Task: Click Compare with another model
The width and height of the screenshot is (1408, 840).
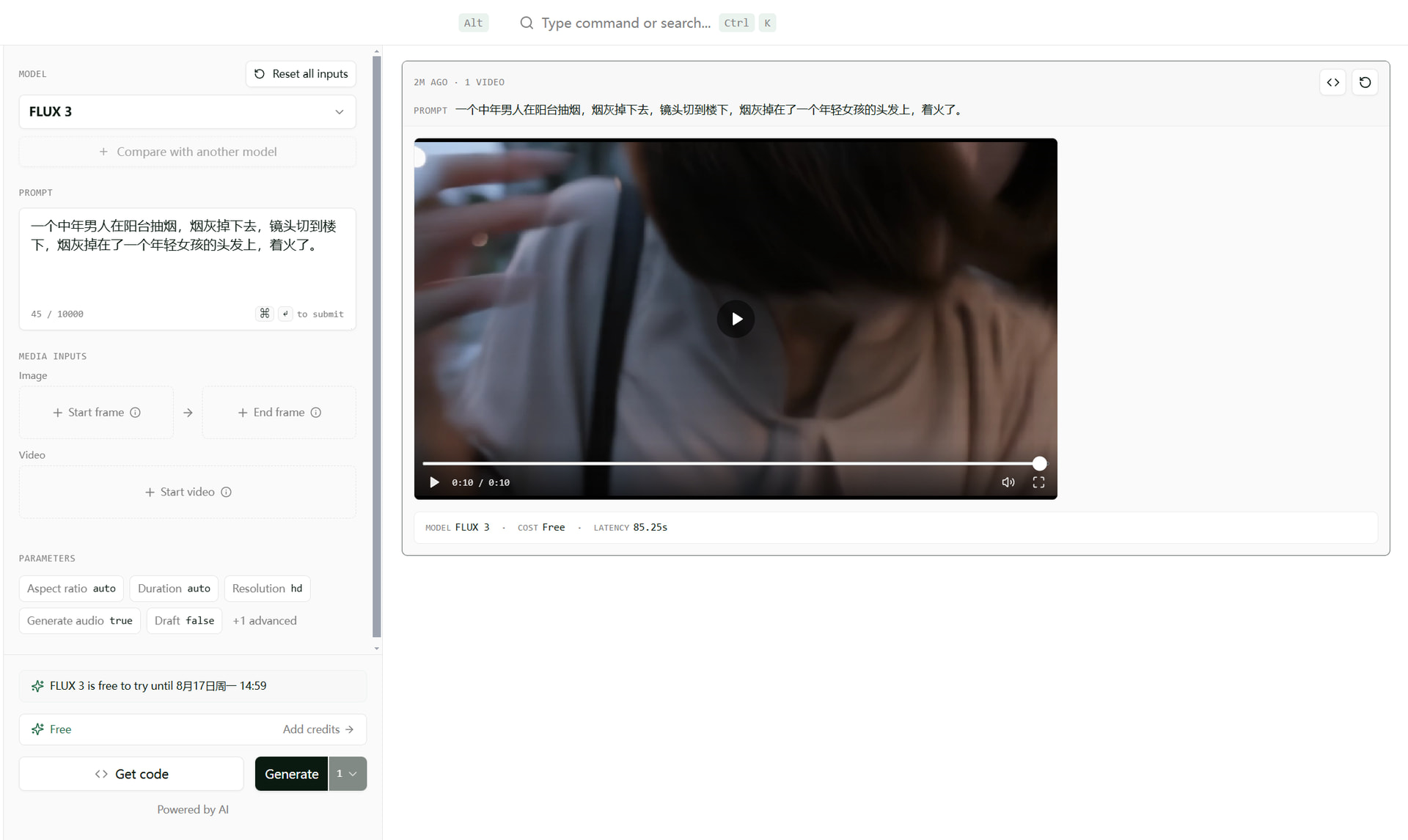Action: pyautogui.click(x=187, y=152)
